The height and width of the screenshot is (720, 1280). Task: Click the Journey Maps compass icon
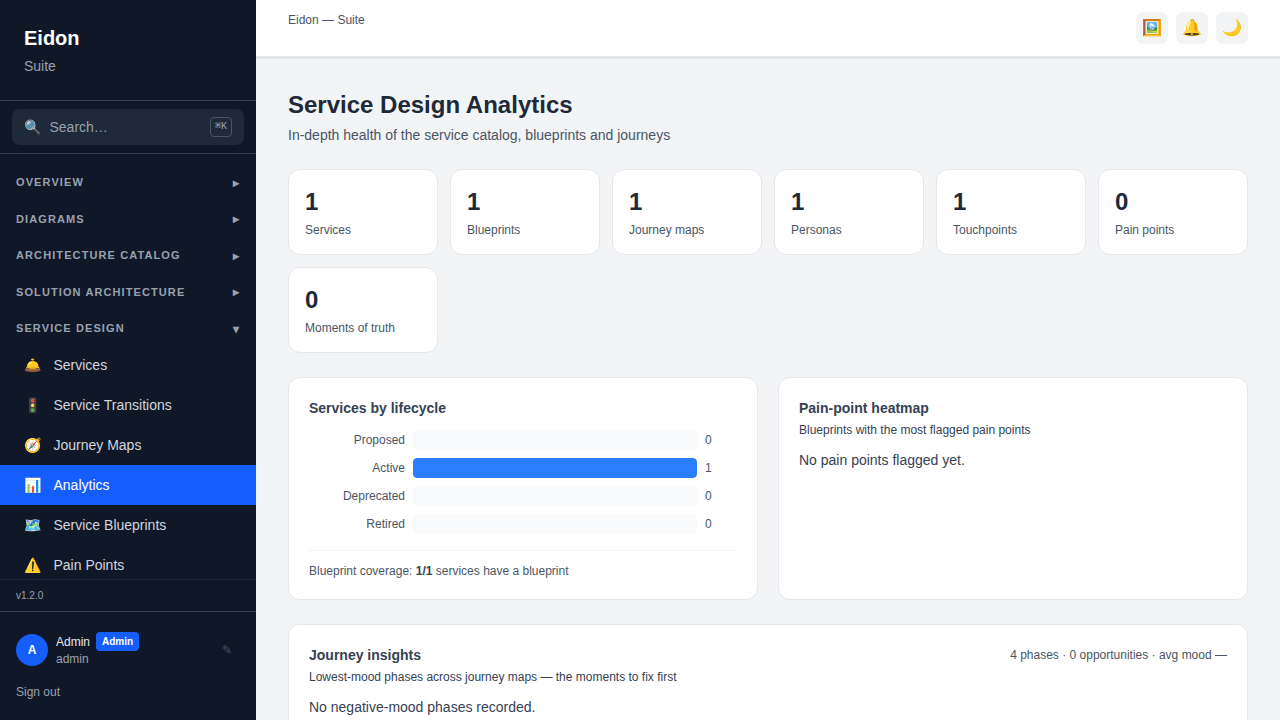pos(33,445)
